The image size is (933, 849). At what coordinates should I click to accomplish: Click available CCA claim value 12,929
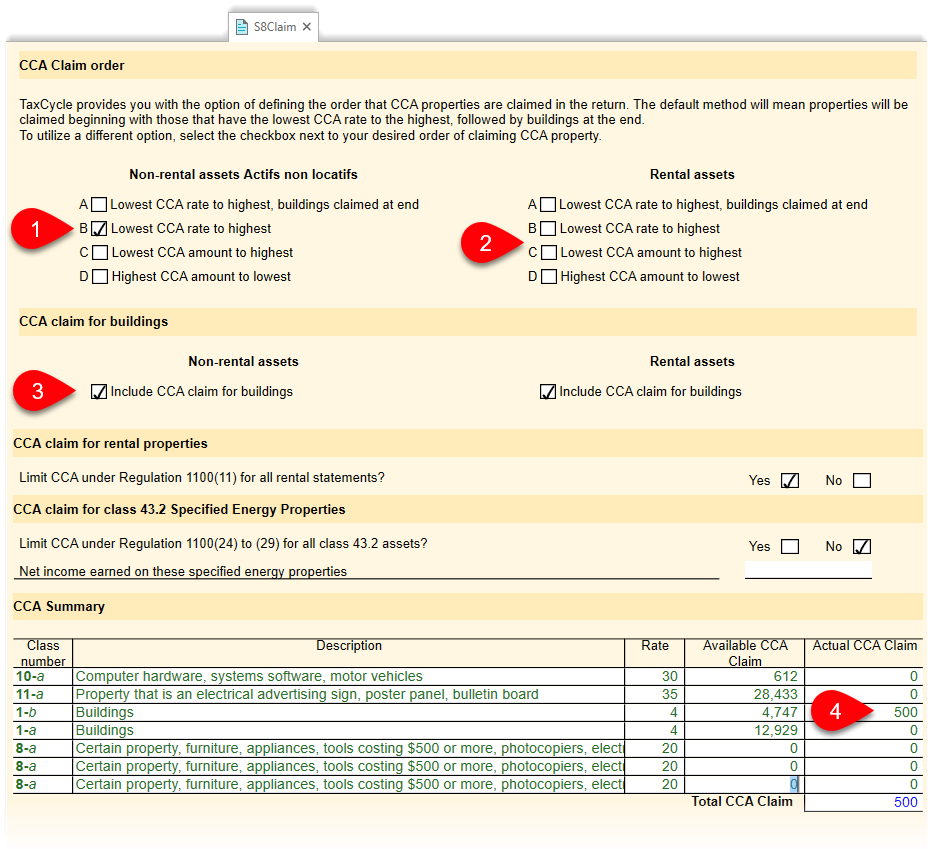point(776,731)
